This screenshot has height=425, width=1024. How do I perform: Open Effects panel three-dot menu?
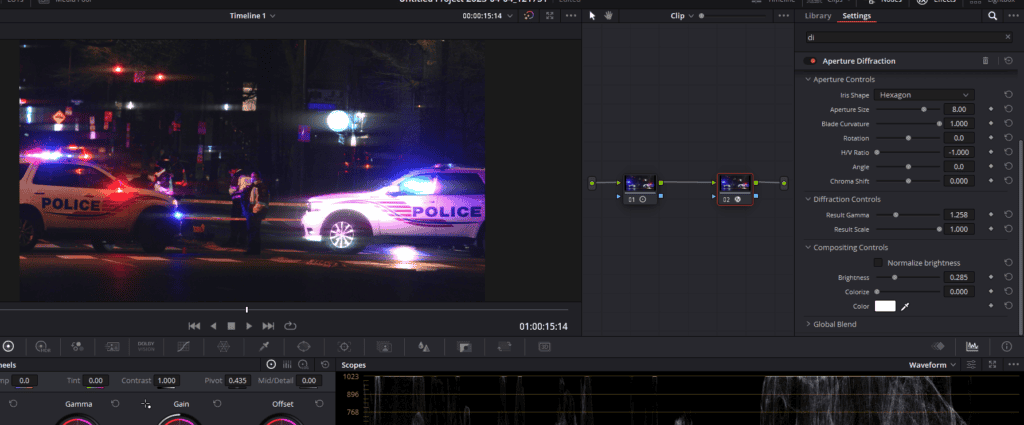click(1014, 16)
